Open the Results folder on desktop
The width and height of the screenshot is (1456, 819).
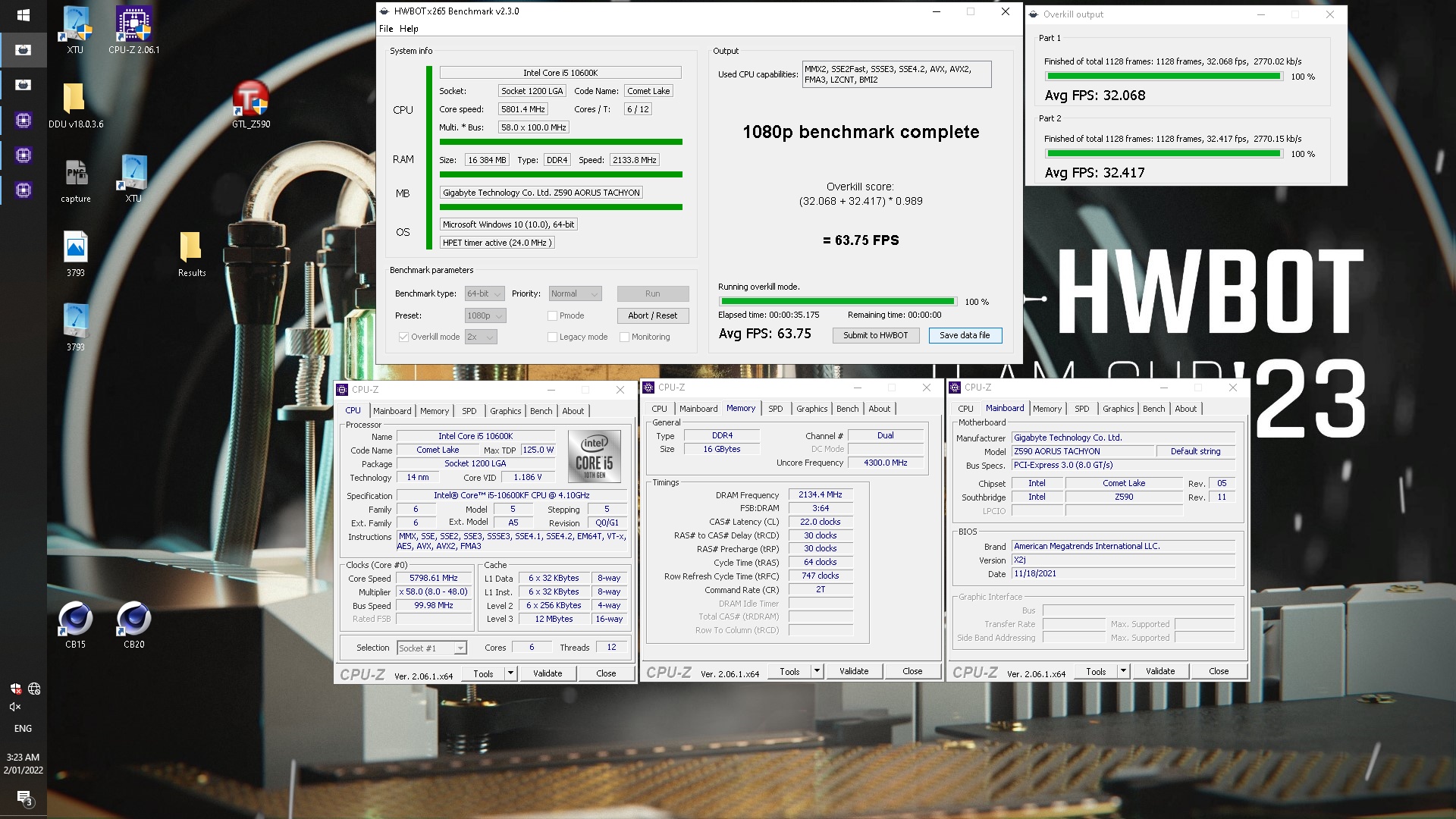coord(191,254)
